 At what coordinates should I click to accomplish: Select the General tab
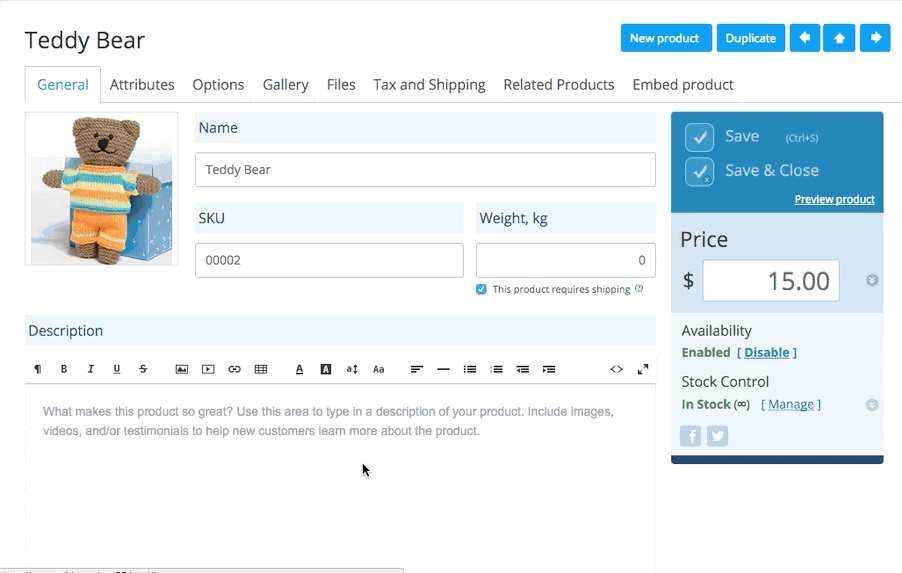tap(63, 85)
